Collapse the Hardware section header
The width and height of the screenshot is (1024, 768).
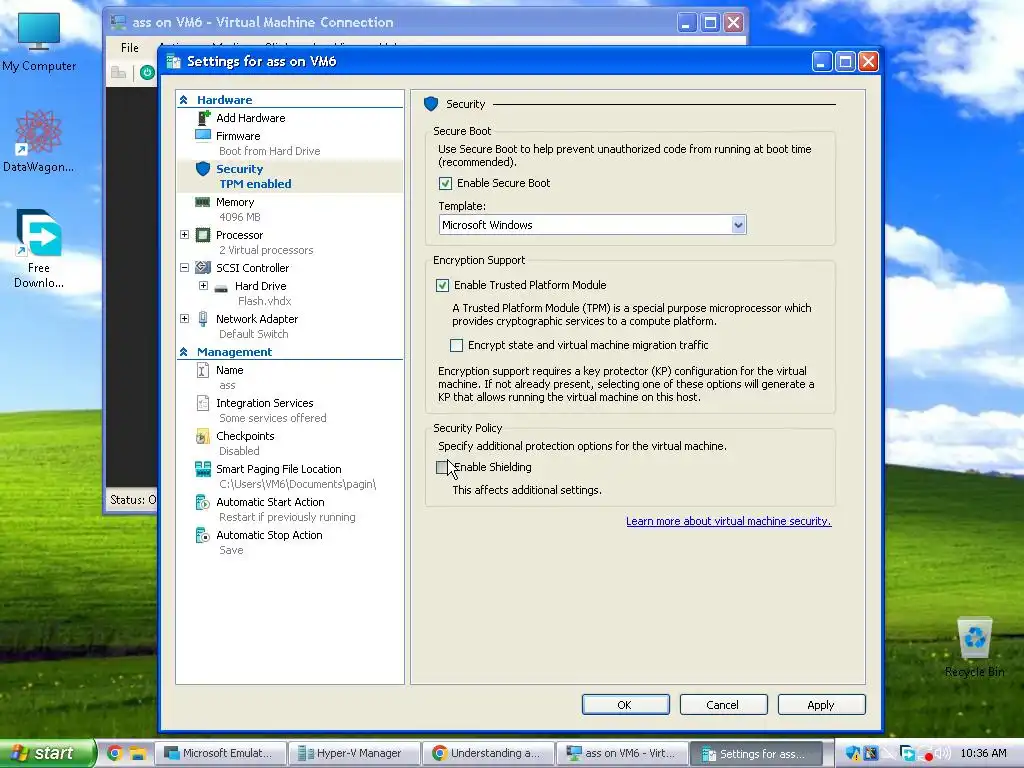coord(184,100)
